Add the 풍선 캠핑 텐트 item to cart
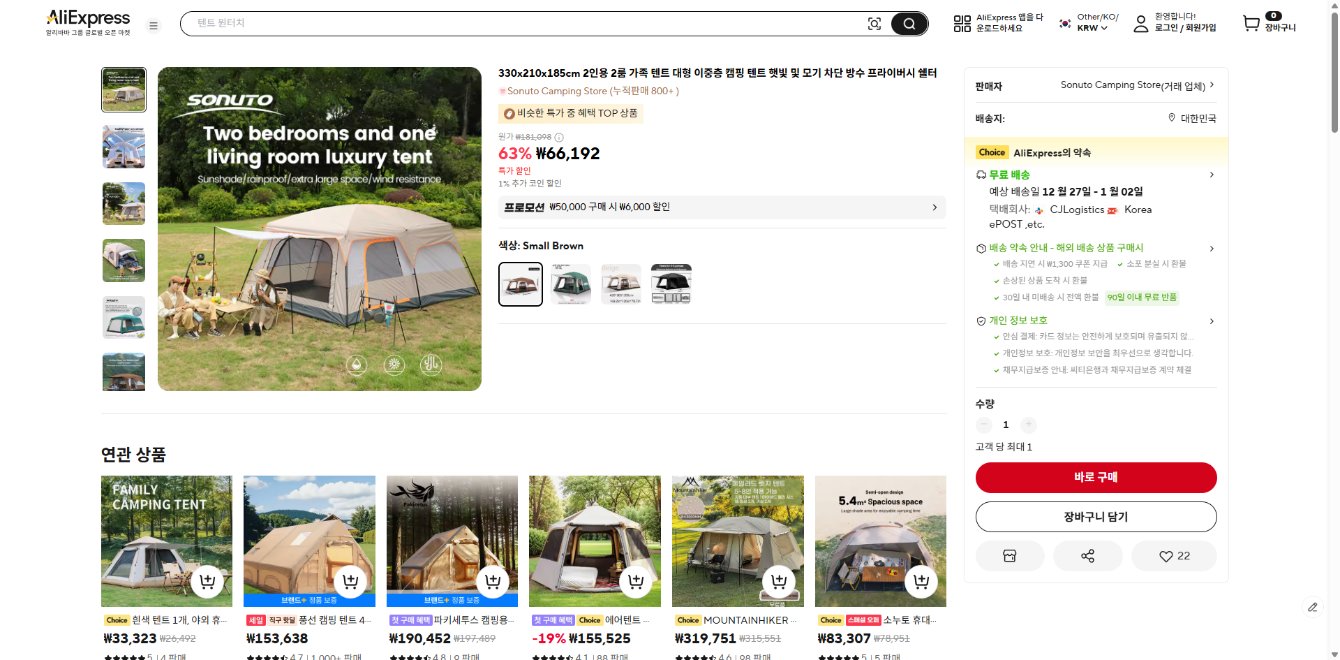Image resolution: width=1340 pixels, height=660 pixels. pos(350,582)
